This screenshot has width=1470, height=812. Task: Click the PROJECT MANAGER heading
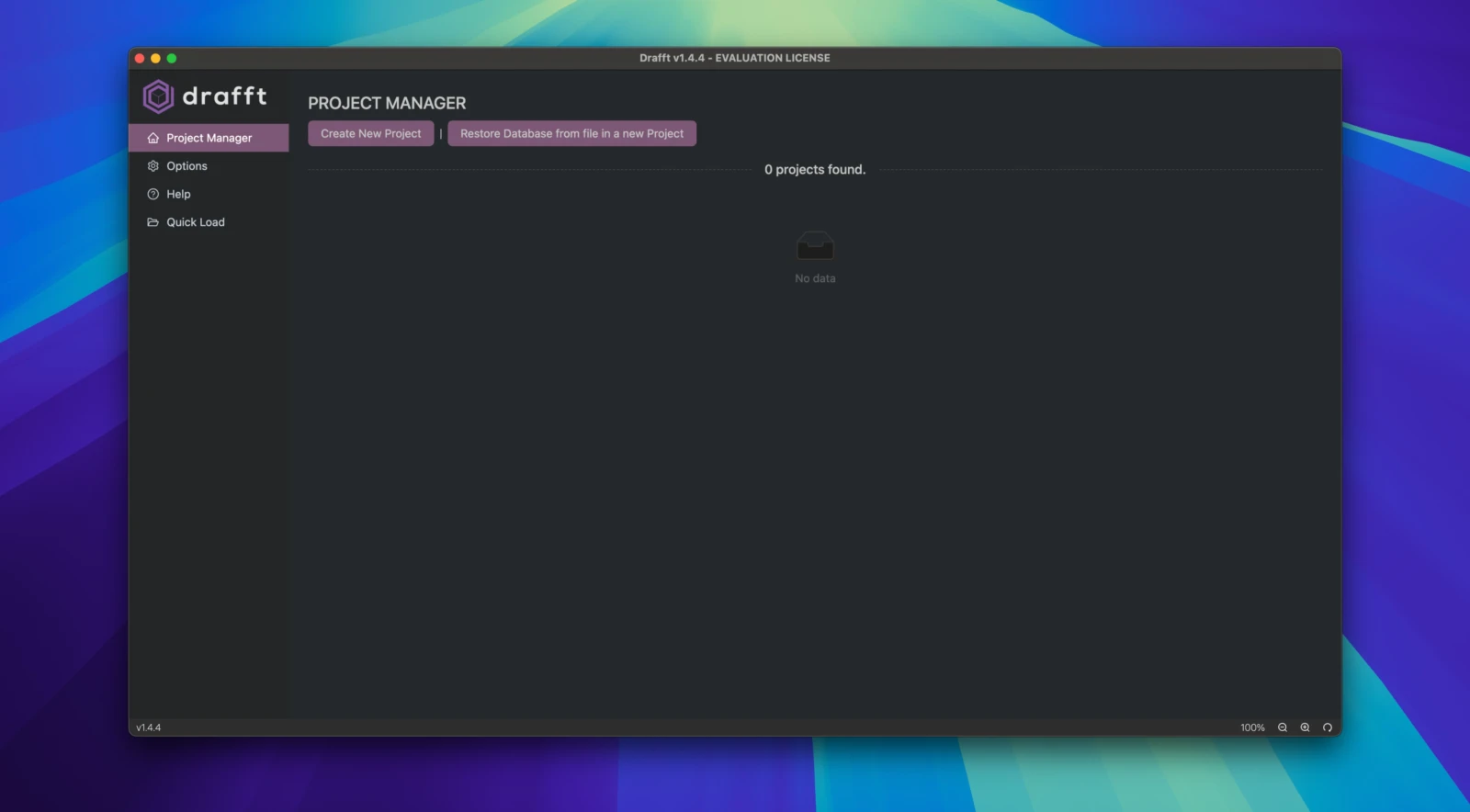tap(387, 103)
